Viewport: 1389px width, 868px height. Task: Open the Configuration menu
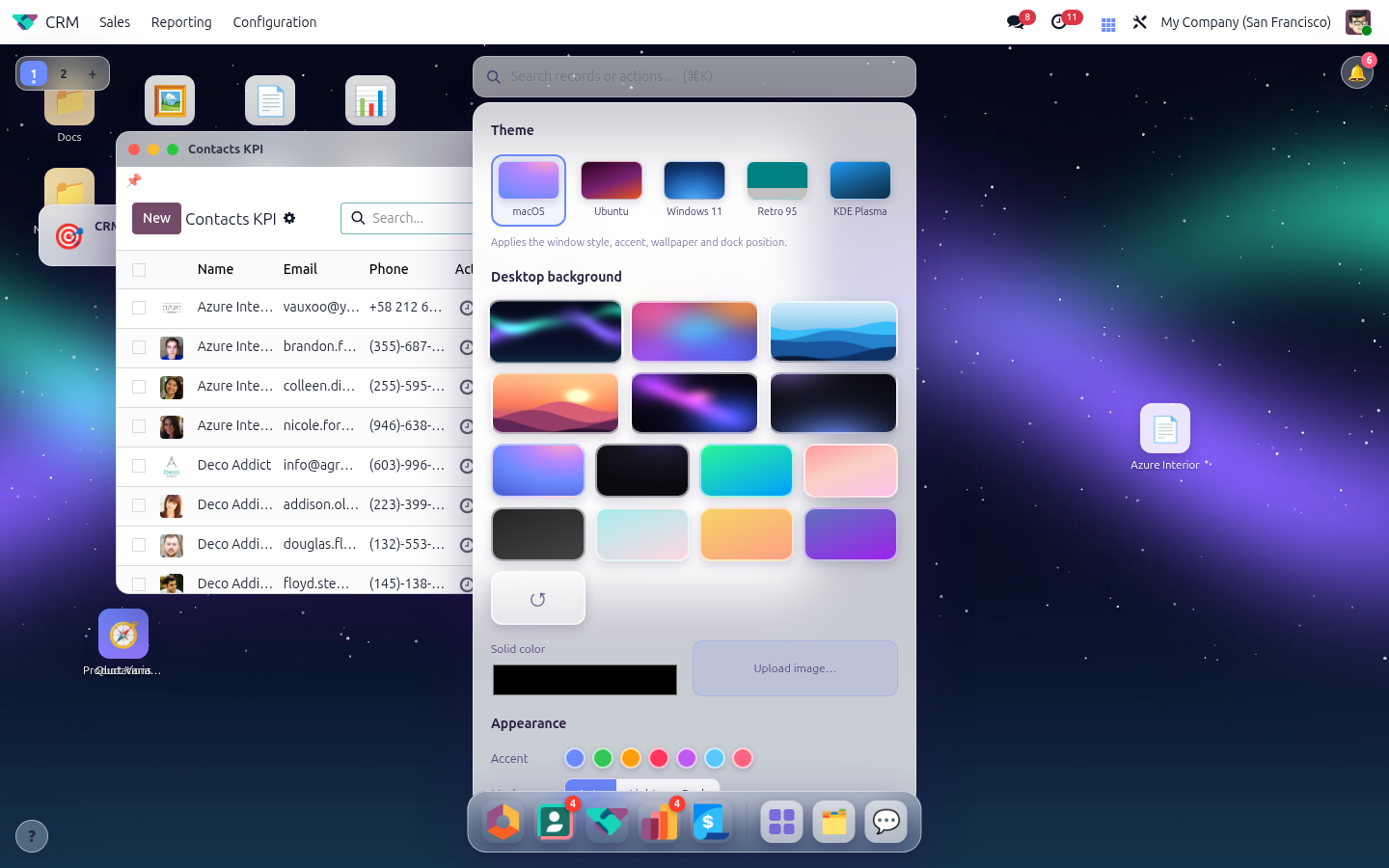(x=275, y=22)
